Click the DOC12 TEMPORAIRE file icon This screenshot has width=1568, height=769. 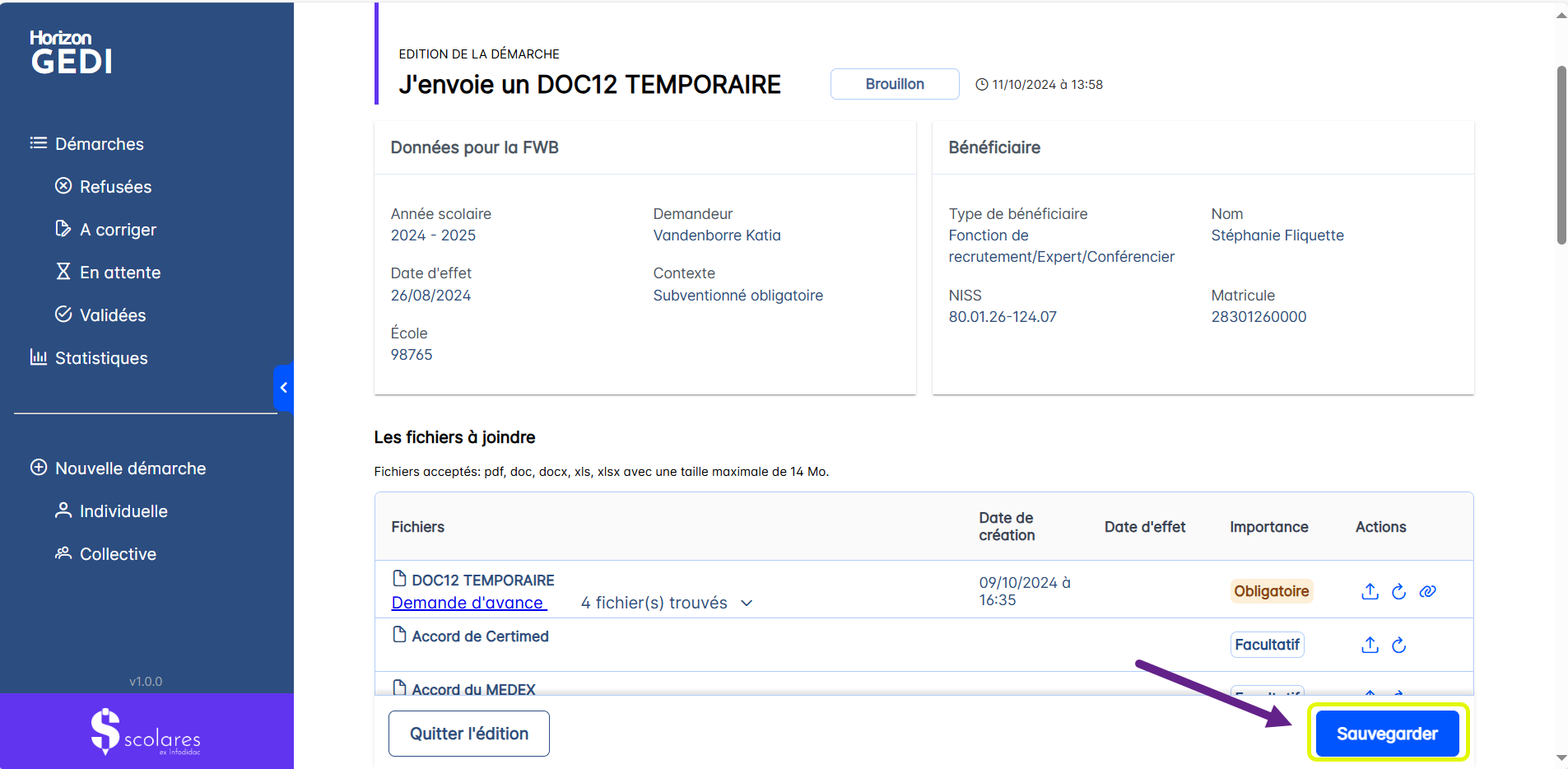(399, 579)
